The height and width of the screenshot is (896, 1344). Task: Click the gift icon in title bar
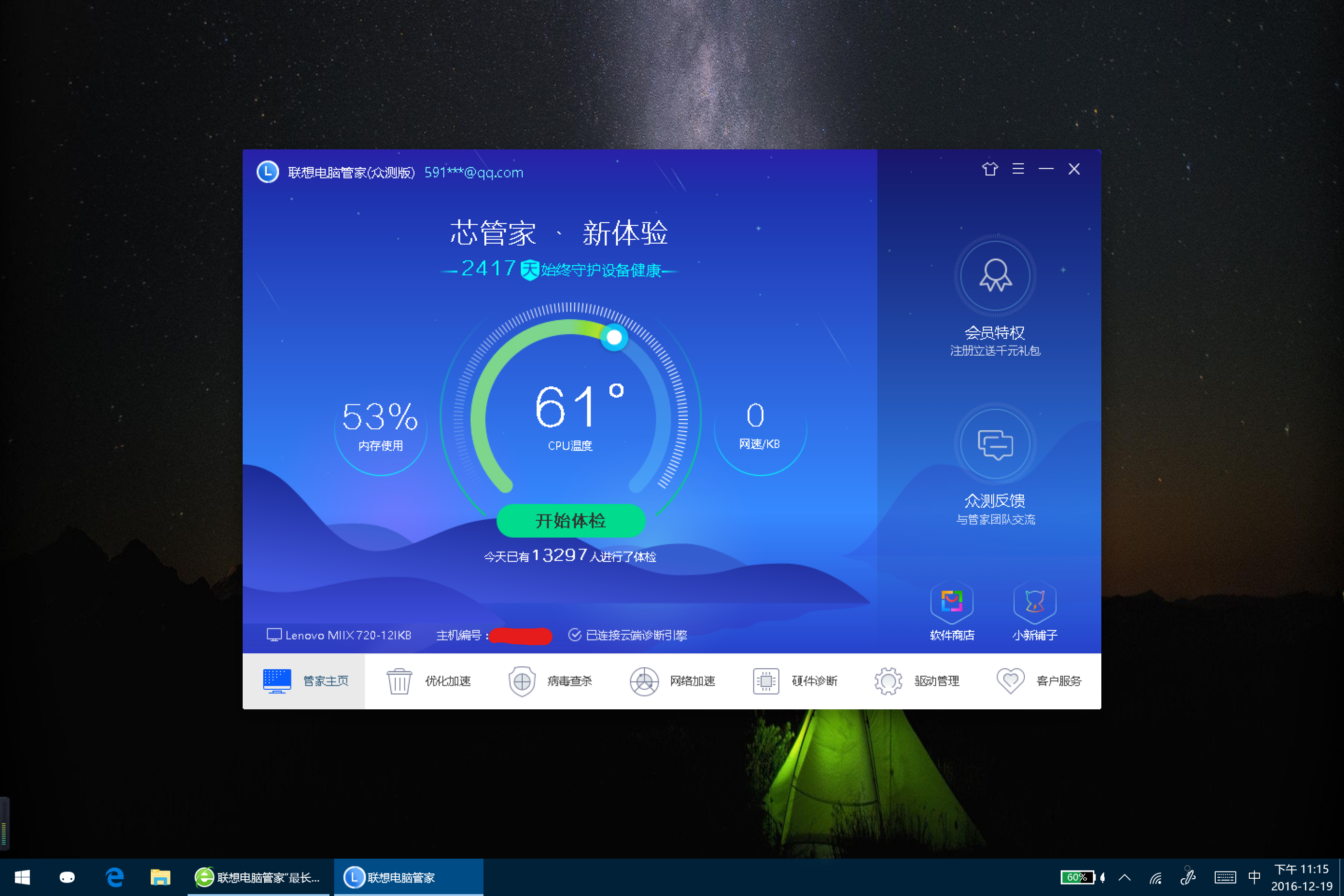coord(990,169)
